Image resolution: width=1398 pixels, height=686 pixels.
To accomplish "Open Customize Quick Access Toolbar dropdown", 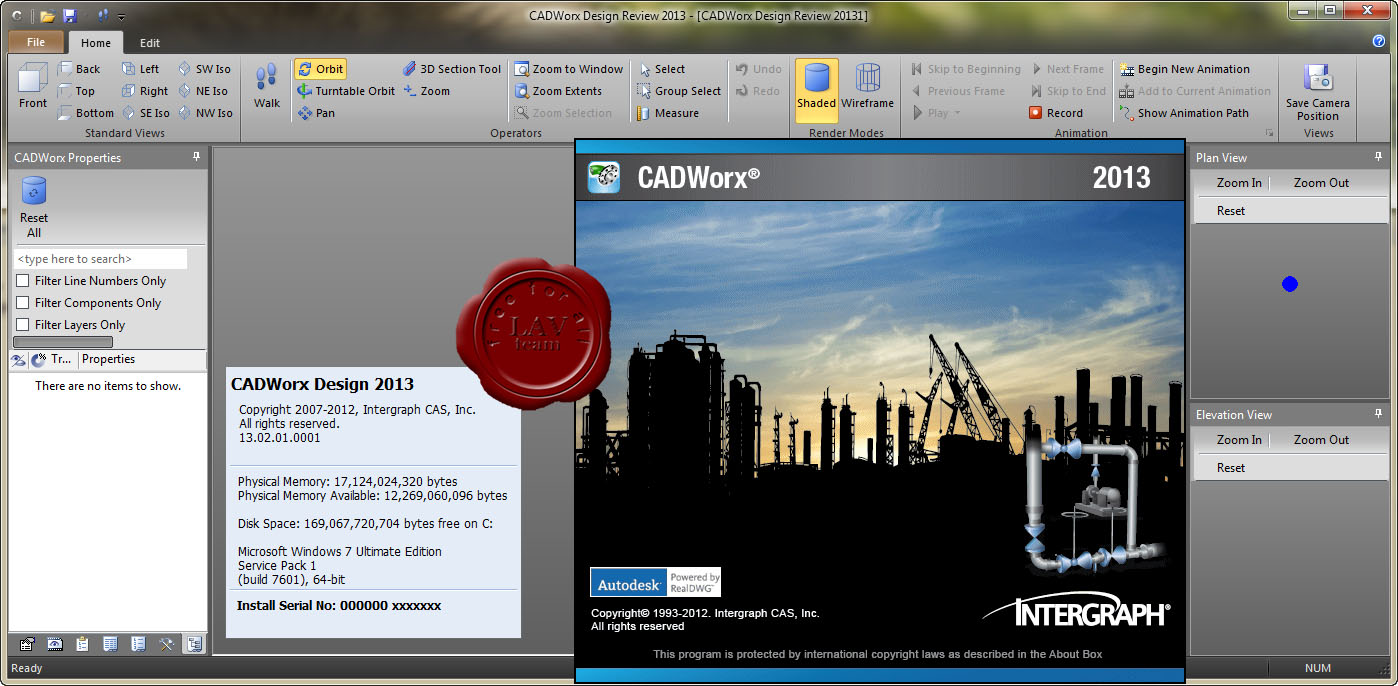I will (x=121, y=17).
